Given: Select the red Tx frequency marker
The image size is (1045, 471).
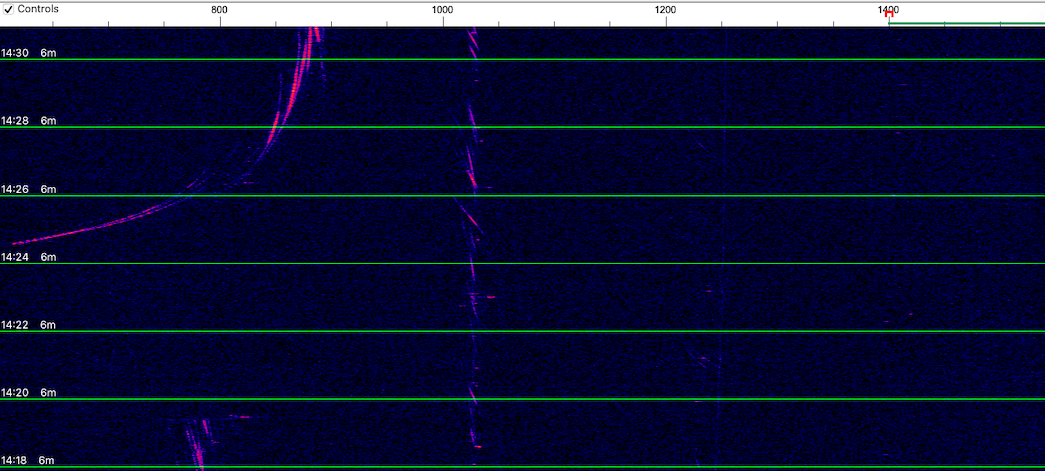Looking at the screenshot, I should (x=889, y=14).
